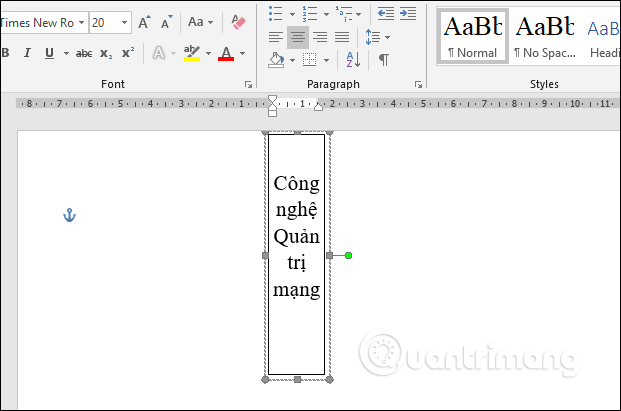Open numbering style dropdown arrow
This screenshot has height=411, width=621.
pos(326,14)
